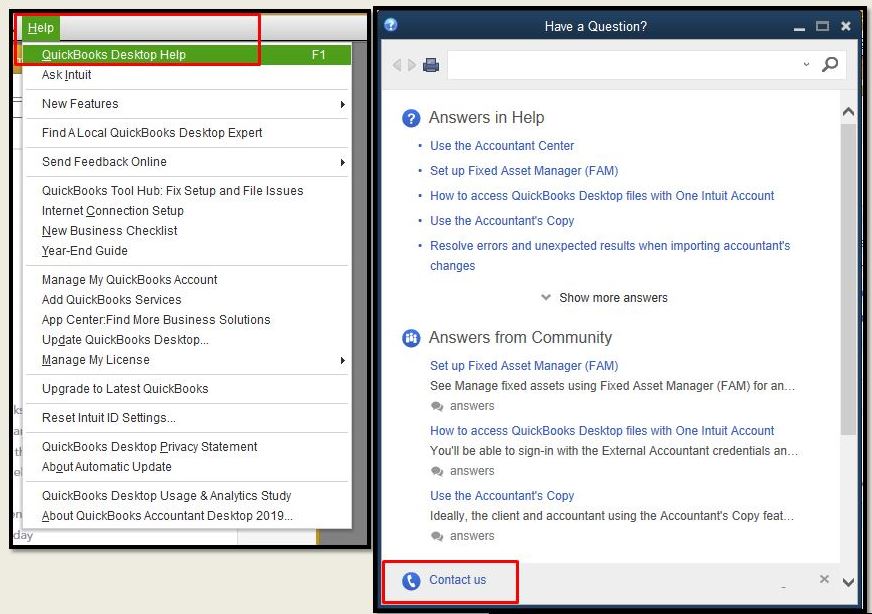Open the search history dropdown arrow
Screen dimensions: 872x614
(806, 65)
